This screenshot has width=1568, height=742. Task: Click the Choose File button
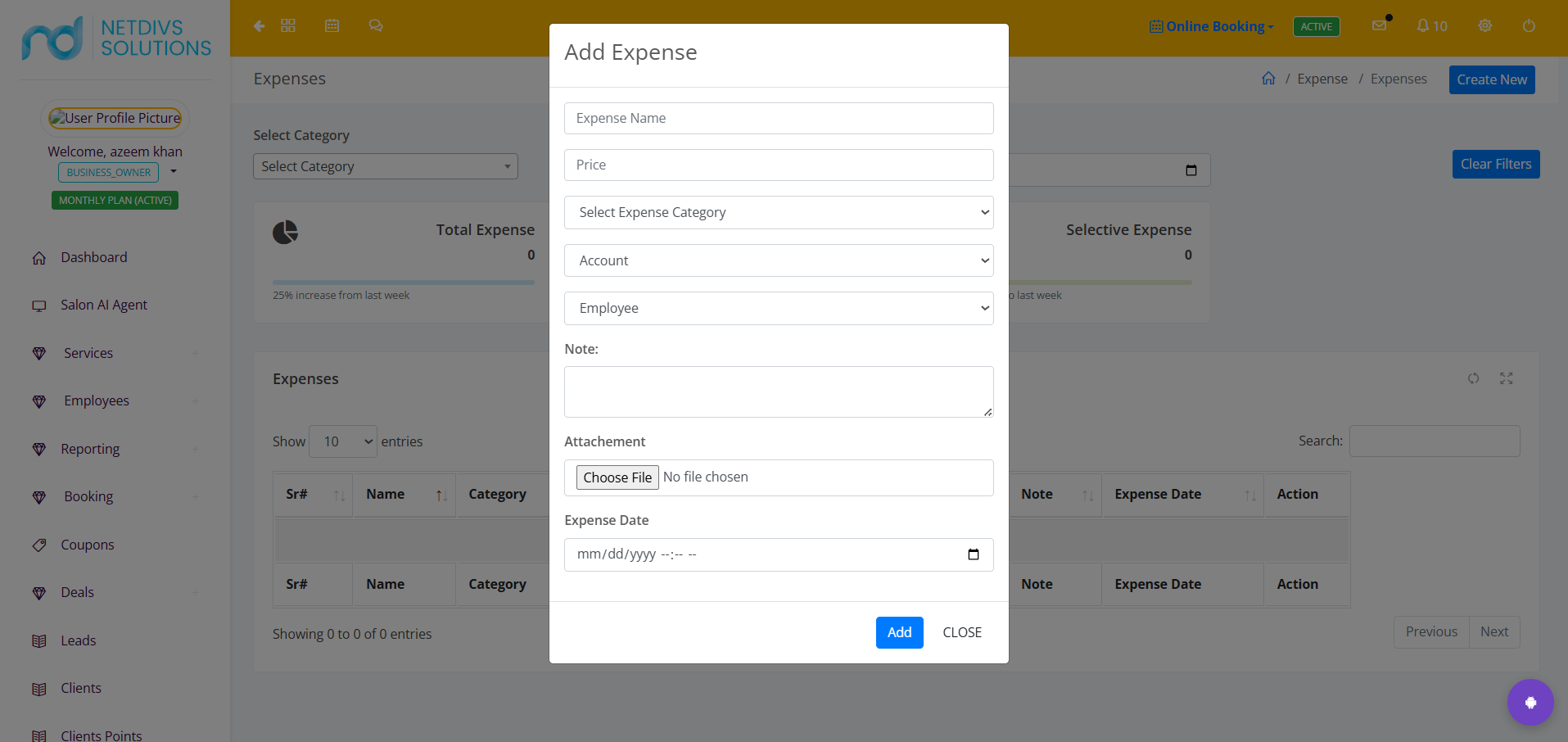tap(617, 477)
